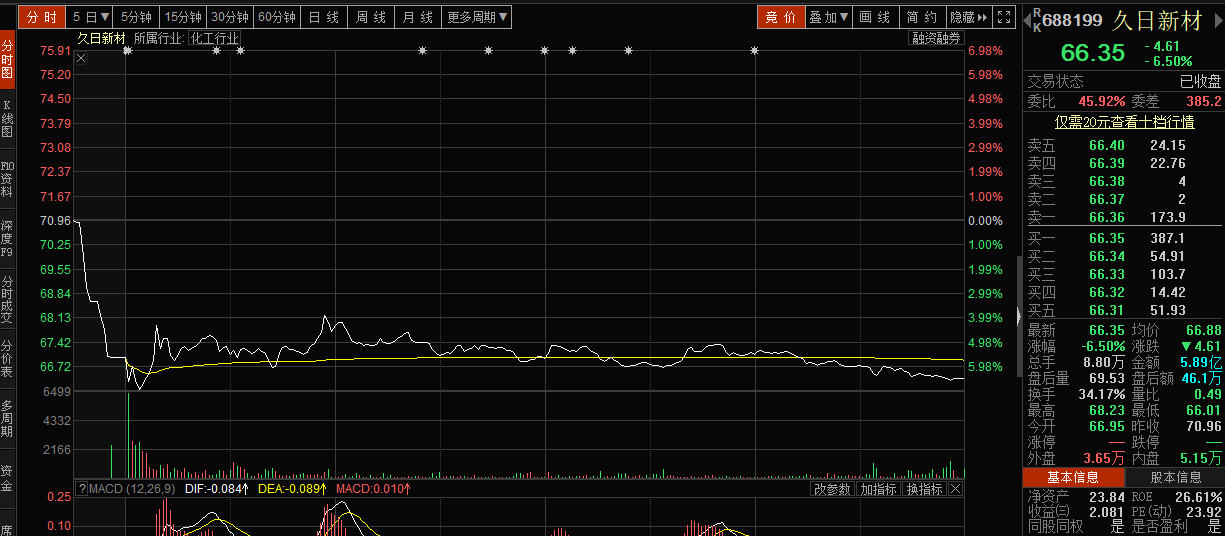The height and width of the screenshot is (536, 1225).
Task: Click the last news star marker on chart
Action: tap(754, 51)
